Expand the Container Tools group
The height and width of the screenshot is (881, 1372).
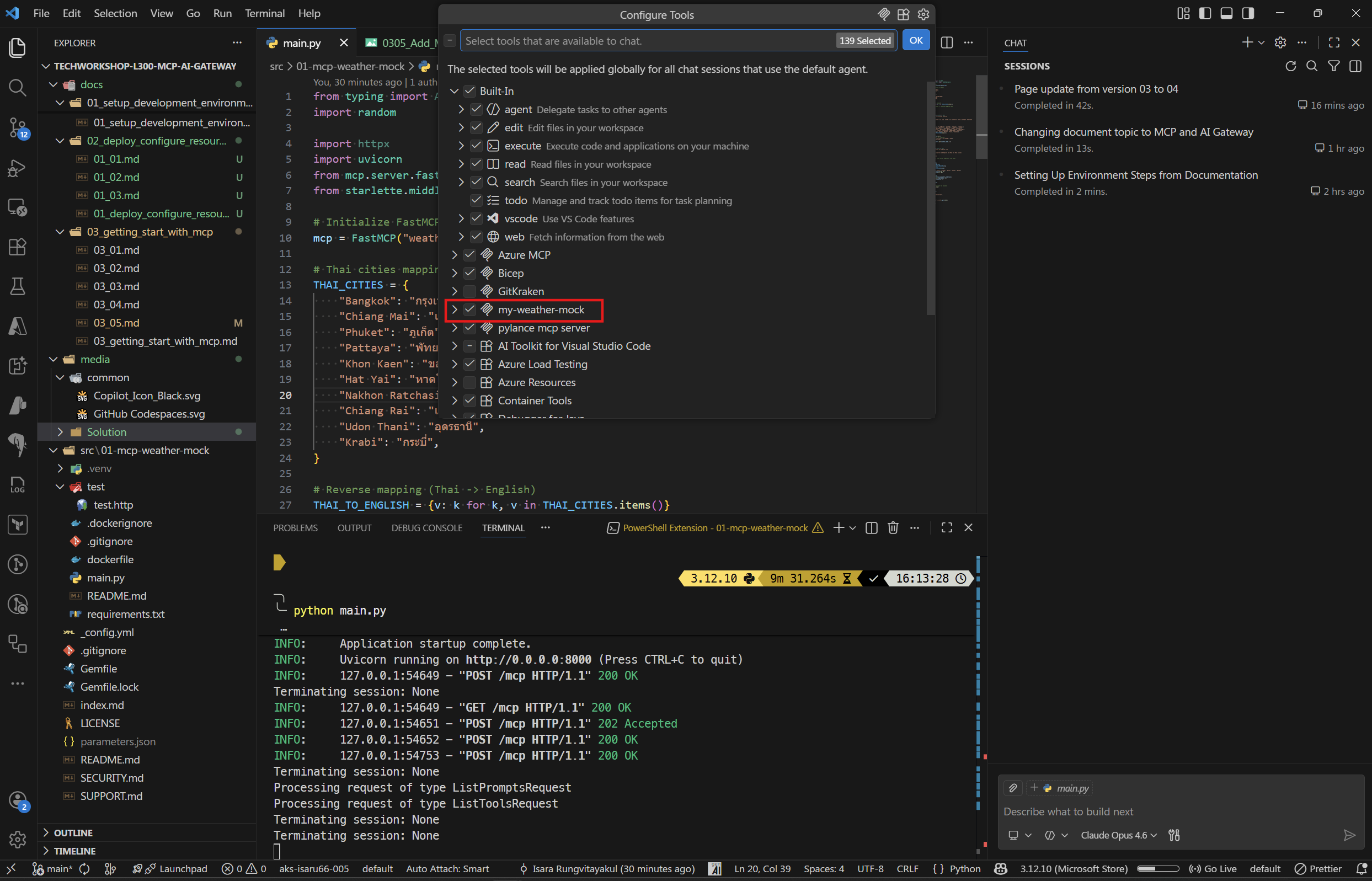(x=455, y=401)
